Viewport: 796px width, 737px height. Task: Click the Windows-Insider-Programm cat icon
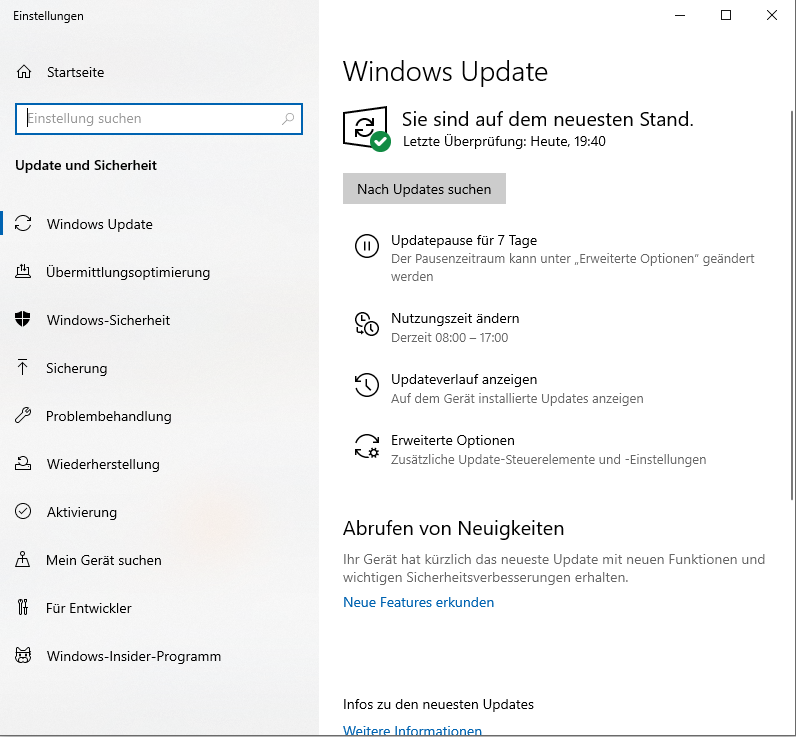[23, 655]
